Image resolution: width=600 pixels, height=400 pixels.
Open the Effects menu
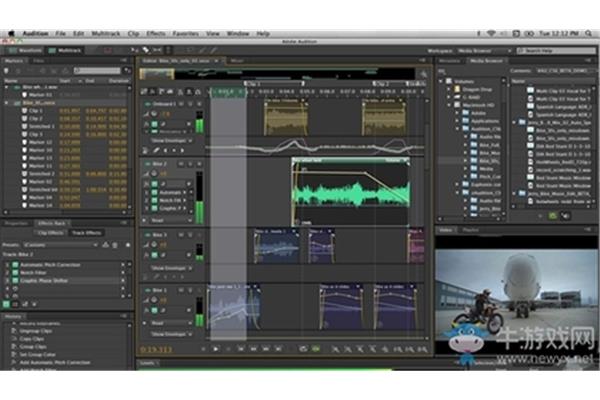[x=155, y=34]
